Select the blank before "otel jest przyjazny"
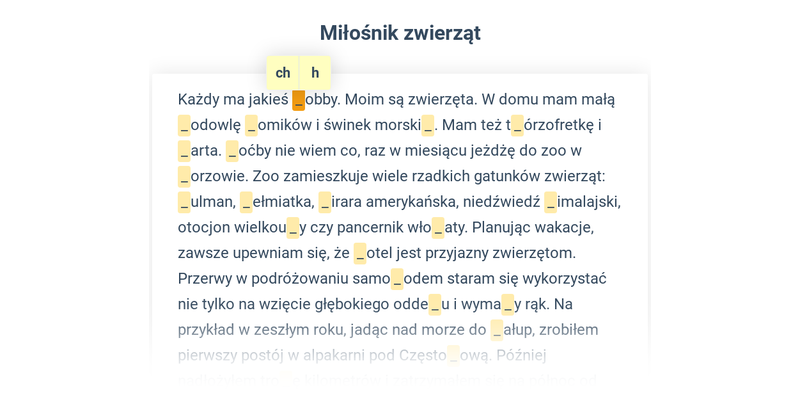The image size is (800, 400). (360, 254)
